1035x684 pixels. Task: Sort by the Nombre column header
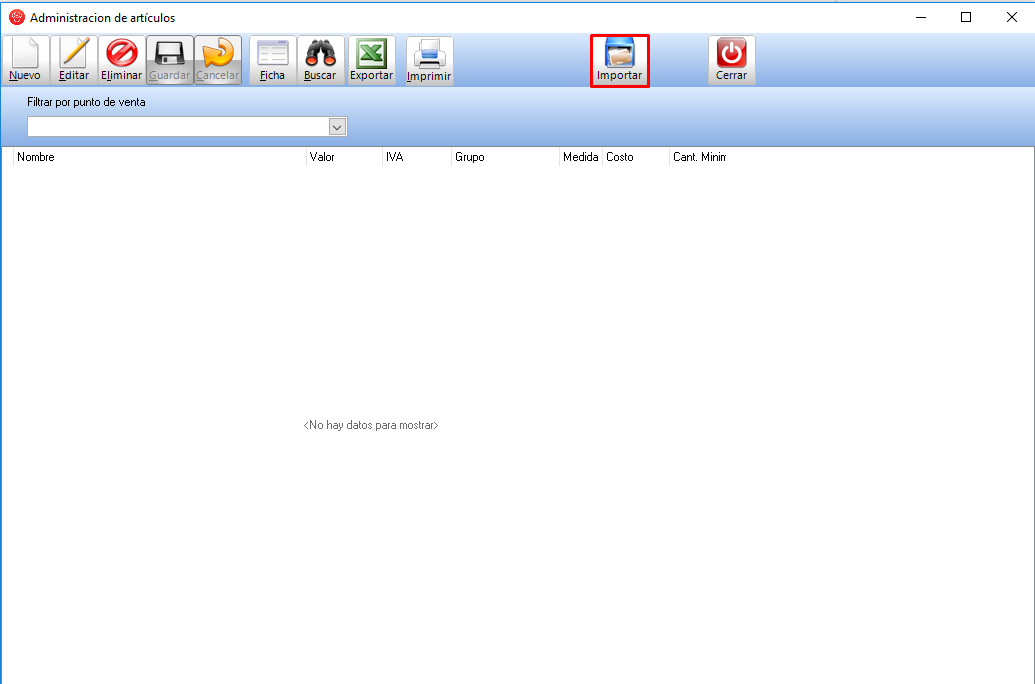(x=160, y=157)
